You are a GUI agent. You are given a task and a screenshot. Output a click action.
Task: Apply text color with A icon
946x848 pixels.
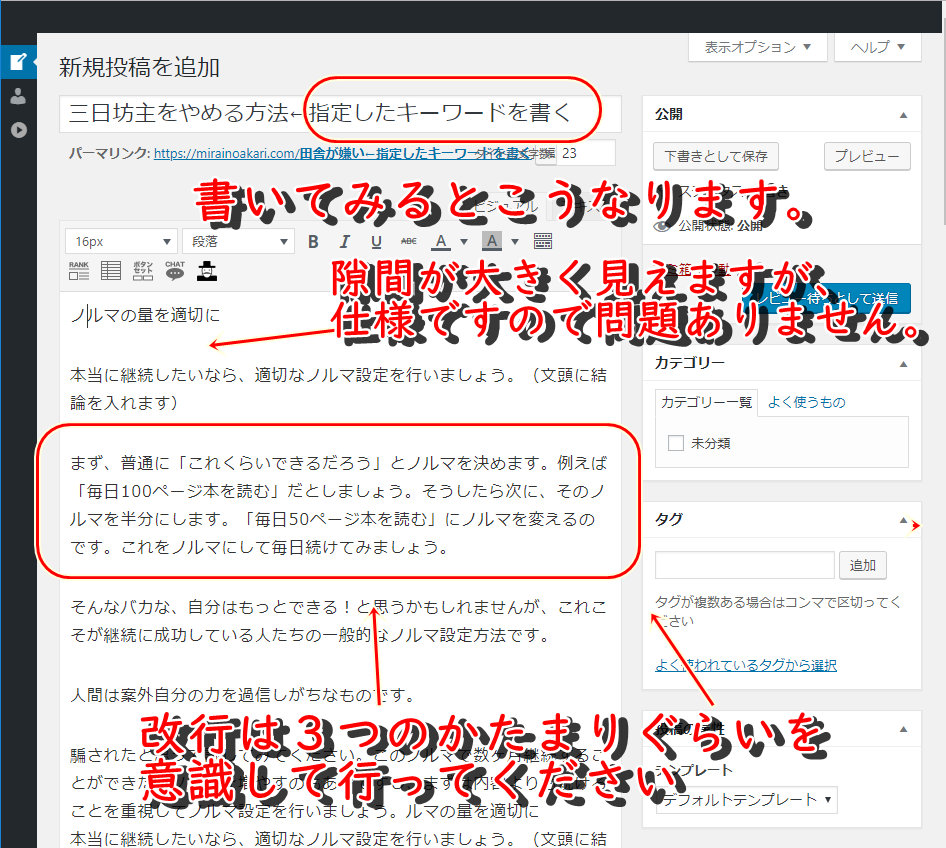[x=441, y=242]
